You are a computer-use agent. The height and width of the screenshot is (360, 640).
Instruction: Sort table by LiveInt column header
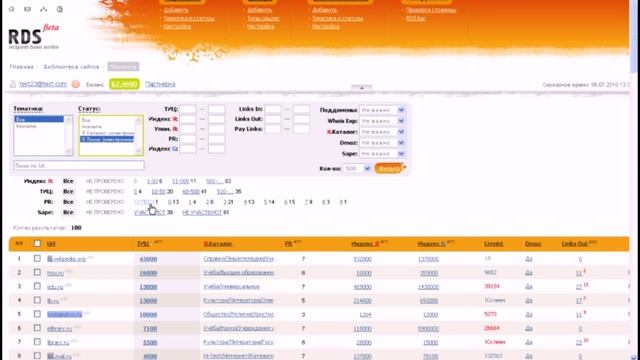click(x=493, y=244)
